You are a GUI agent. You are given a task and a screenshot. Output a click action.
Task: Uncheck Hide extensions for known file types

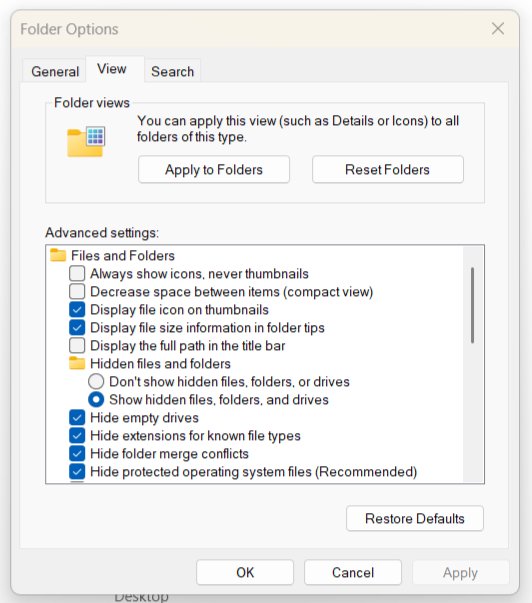(77, 436)
